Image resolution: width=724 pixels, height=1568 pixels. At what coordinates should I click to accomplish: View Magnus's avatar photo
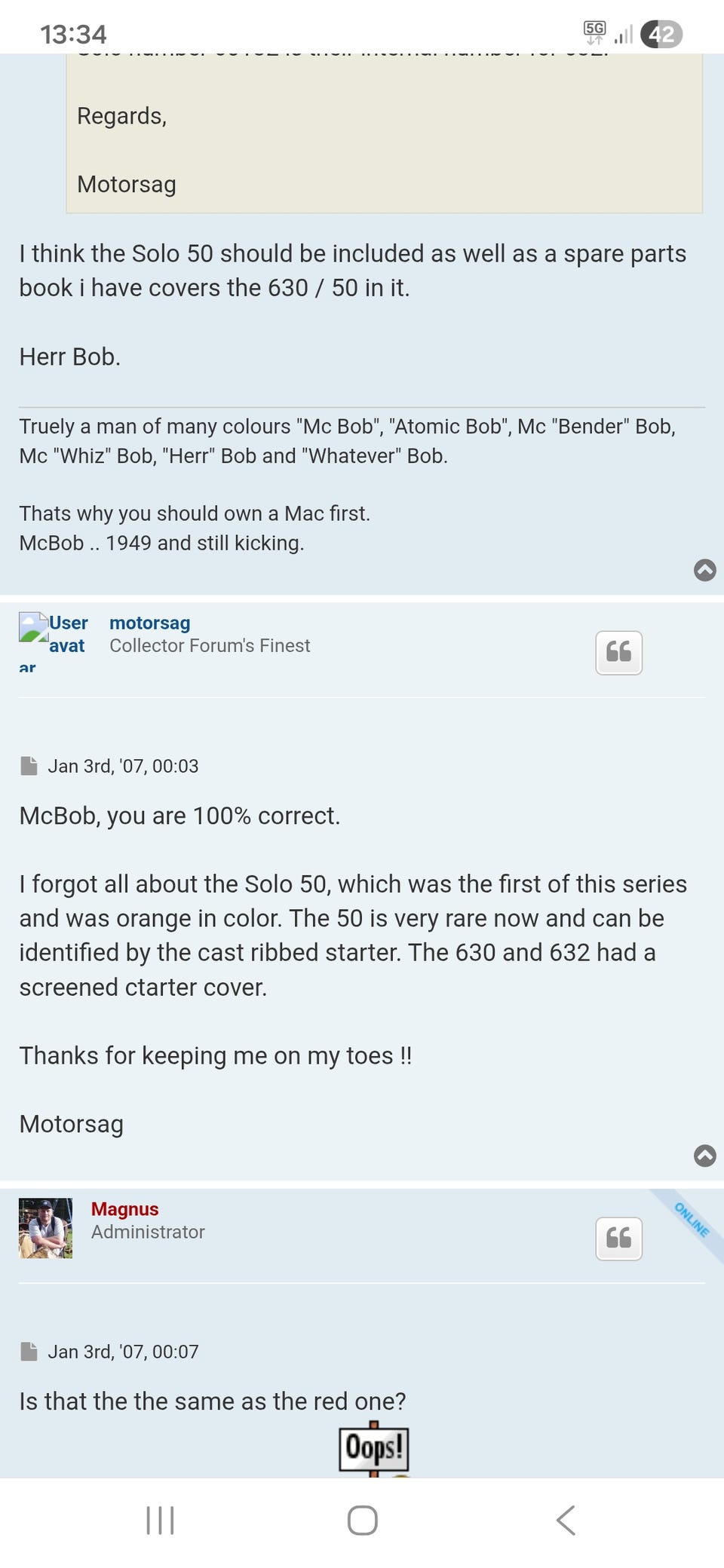(x=46, y=1228)
